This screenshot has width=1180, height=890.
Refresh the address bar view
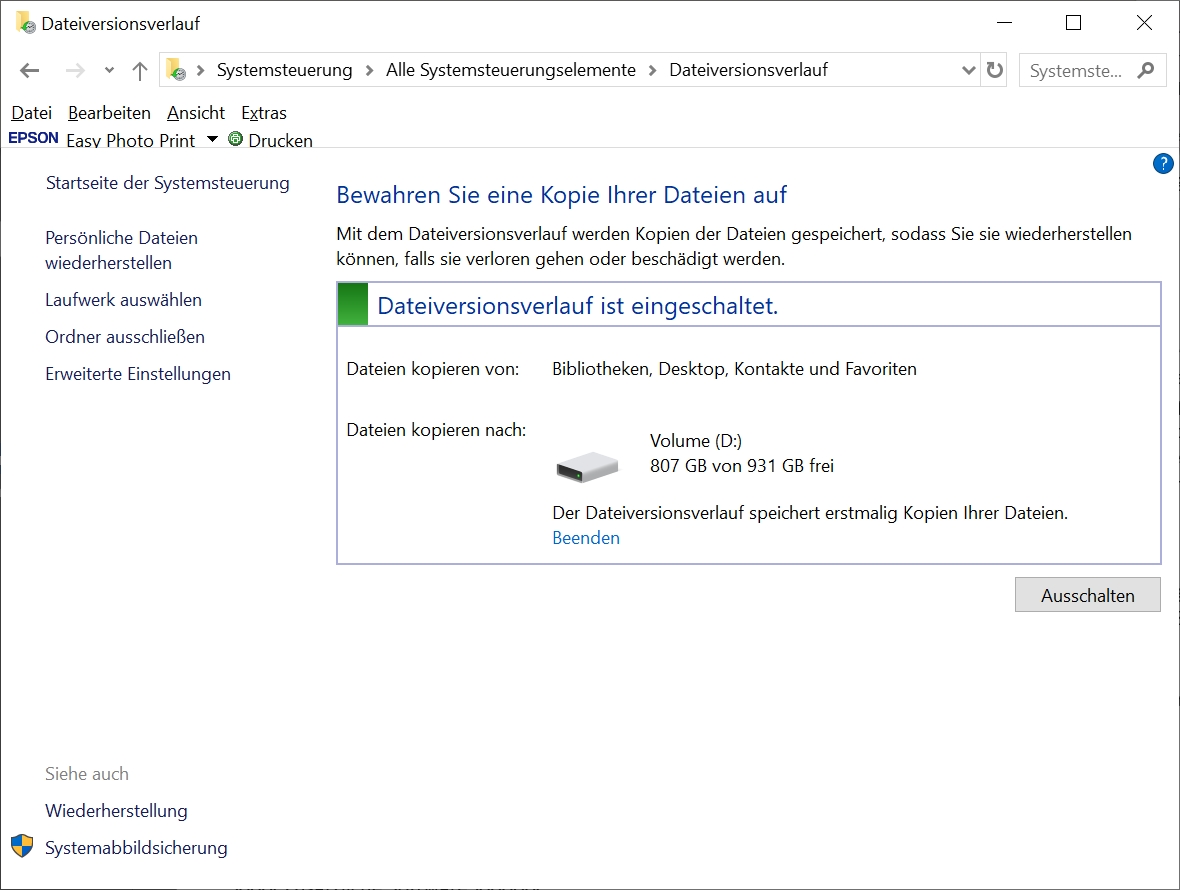[994, 70]
